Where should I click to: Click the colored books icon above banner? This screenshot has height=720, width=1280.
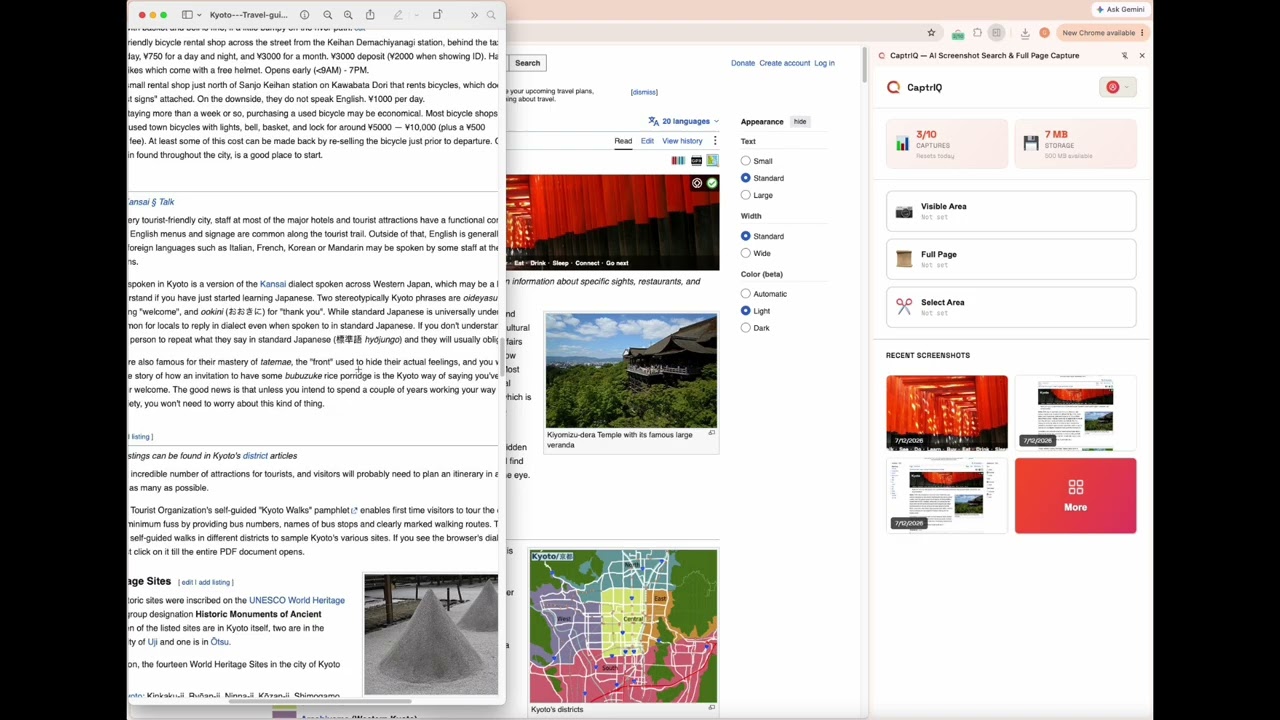click(678, 160)
